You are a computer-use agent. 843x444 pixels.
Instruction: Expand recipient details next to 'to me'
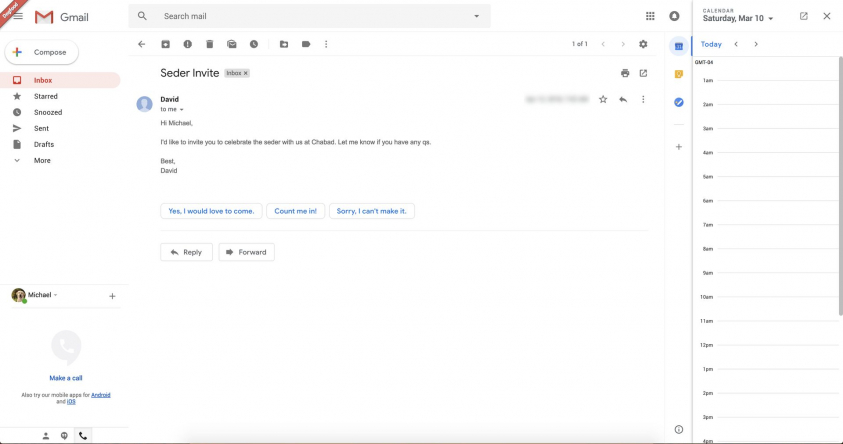(x=182, y=110)
